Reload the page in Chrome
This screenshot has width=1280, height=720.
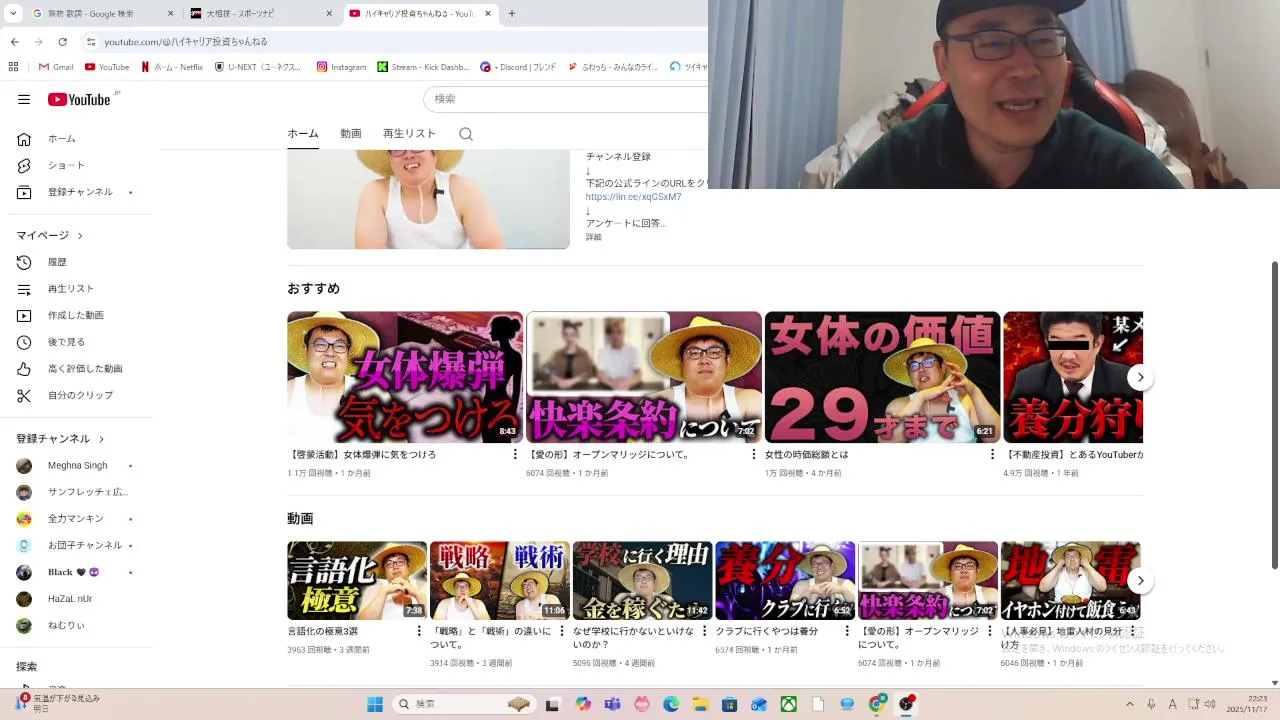[x=63, y=42]
